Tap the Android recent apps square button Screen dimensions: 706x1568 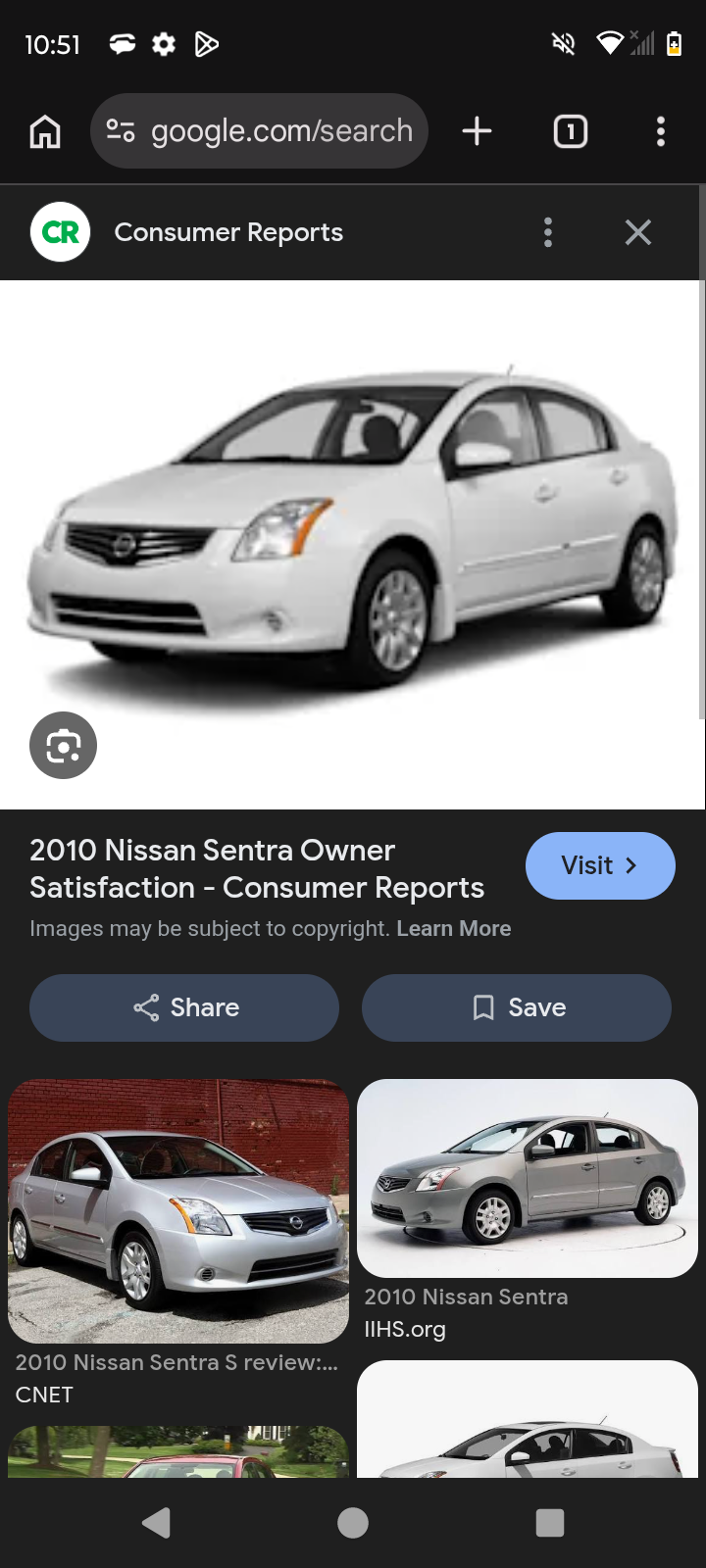[x=550, y=1523]
